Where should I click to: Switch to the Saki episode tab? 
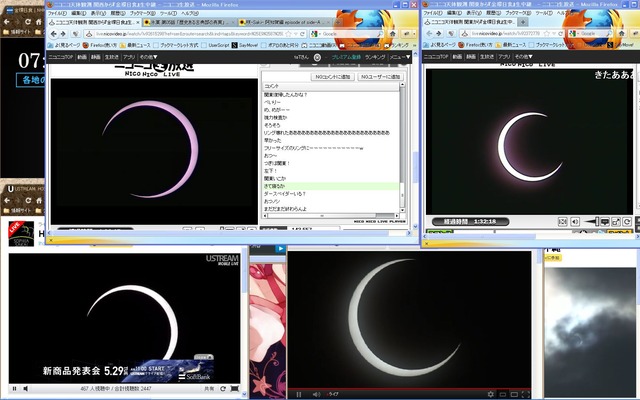[285, 22]
